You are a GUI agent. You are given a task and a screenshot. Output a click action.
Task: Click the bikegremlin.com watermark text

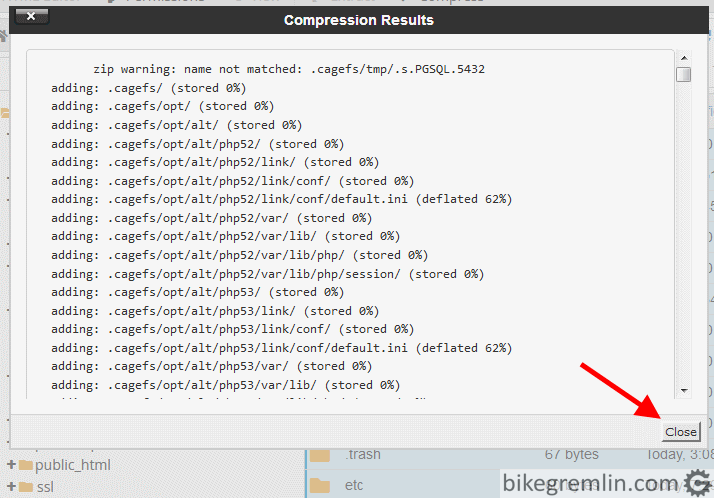(x=591, y=483)
